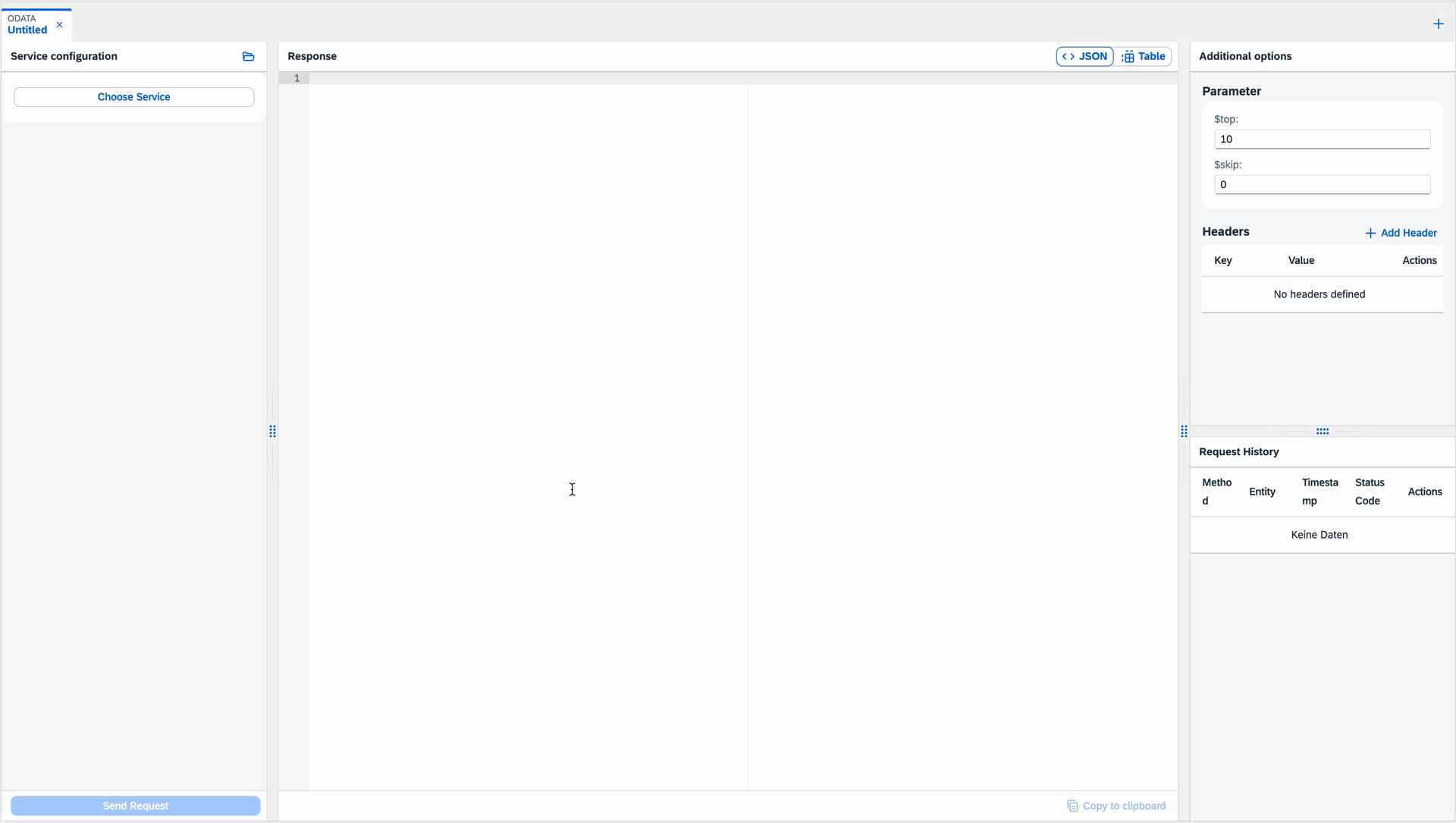Image resolution: width=1456 pixels, height=823 pixels.
Task: Click the 'Keine Daten' placeholder text
Action: coord(1319,536)
